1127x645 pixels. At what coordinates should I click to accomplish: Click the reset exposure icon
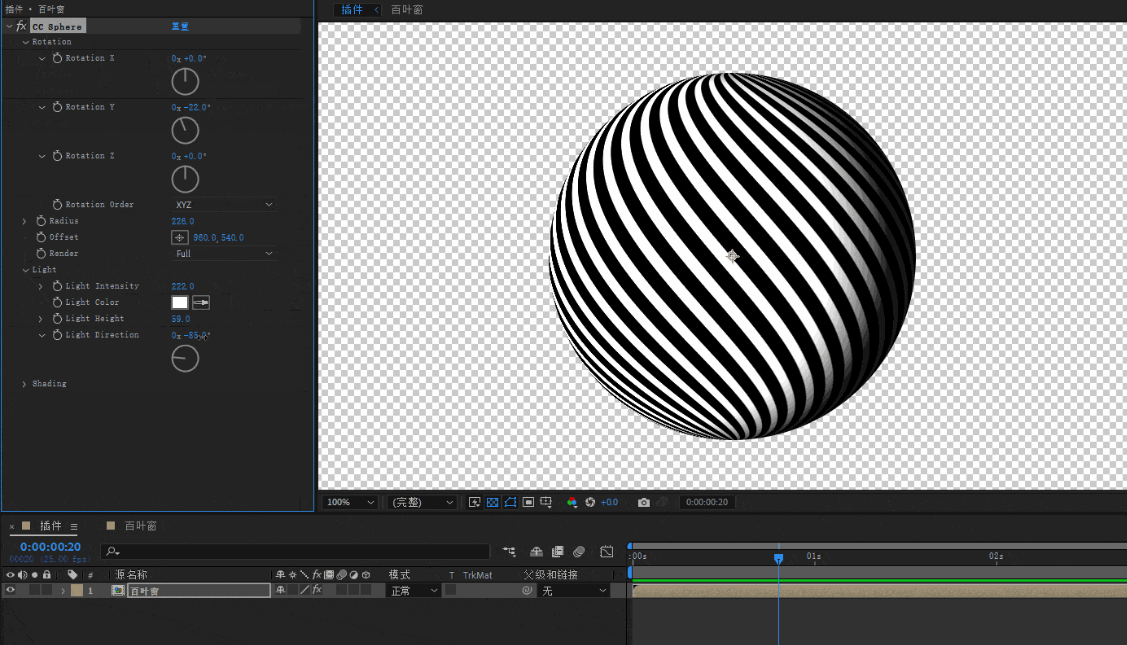590,502
